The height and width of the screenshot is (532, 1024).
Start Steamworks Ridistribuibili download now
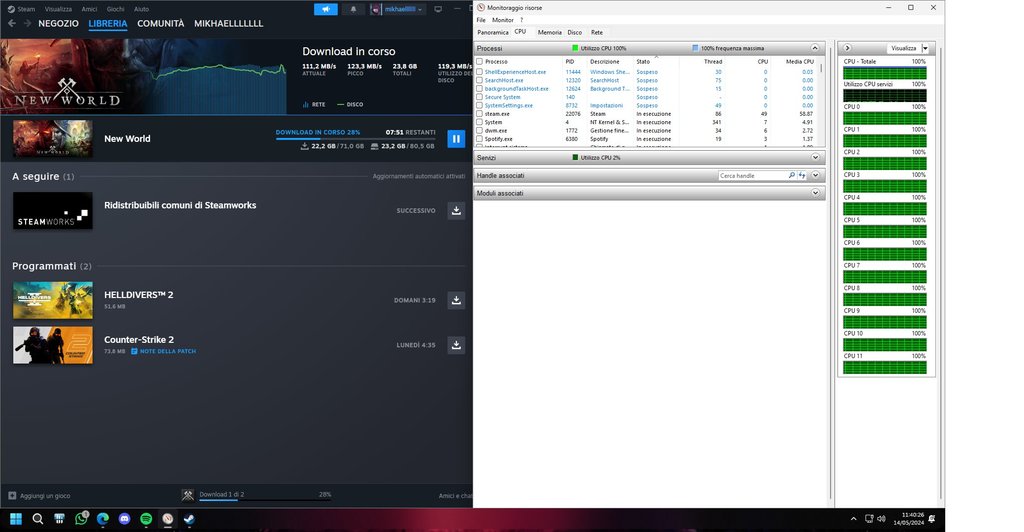456,210
